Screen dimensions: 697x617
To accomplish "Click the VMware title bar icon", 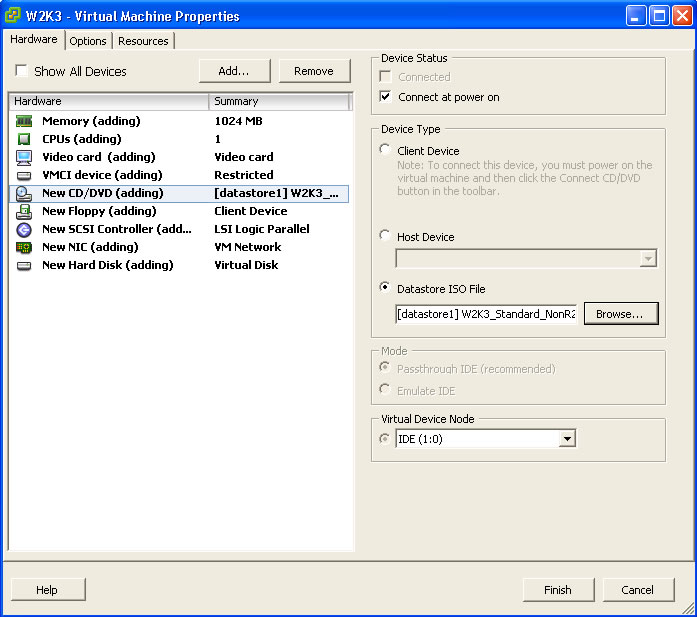I will tap(12, 15).
